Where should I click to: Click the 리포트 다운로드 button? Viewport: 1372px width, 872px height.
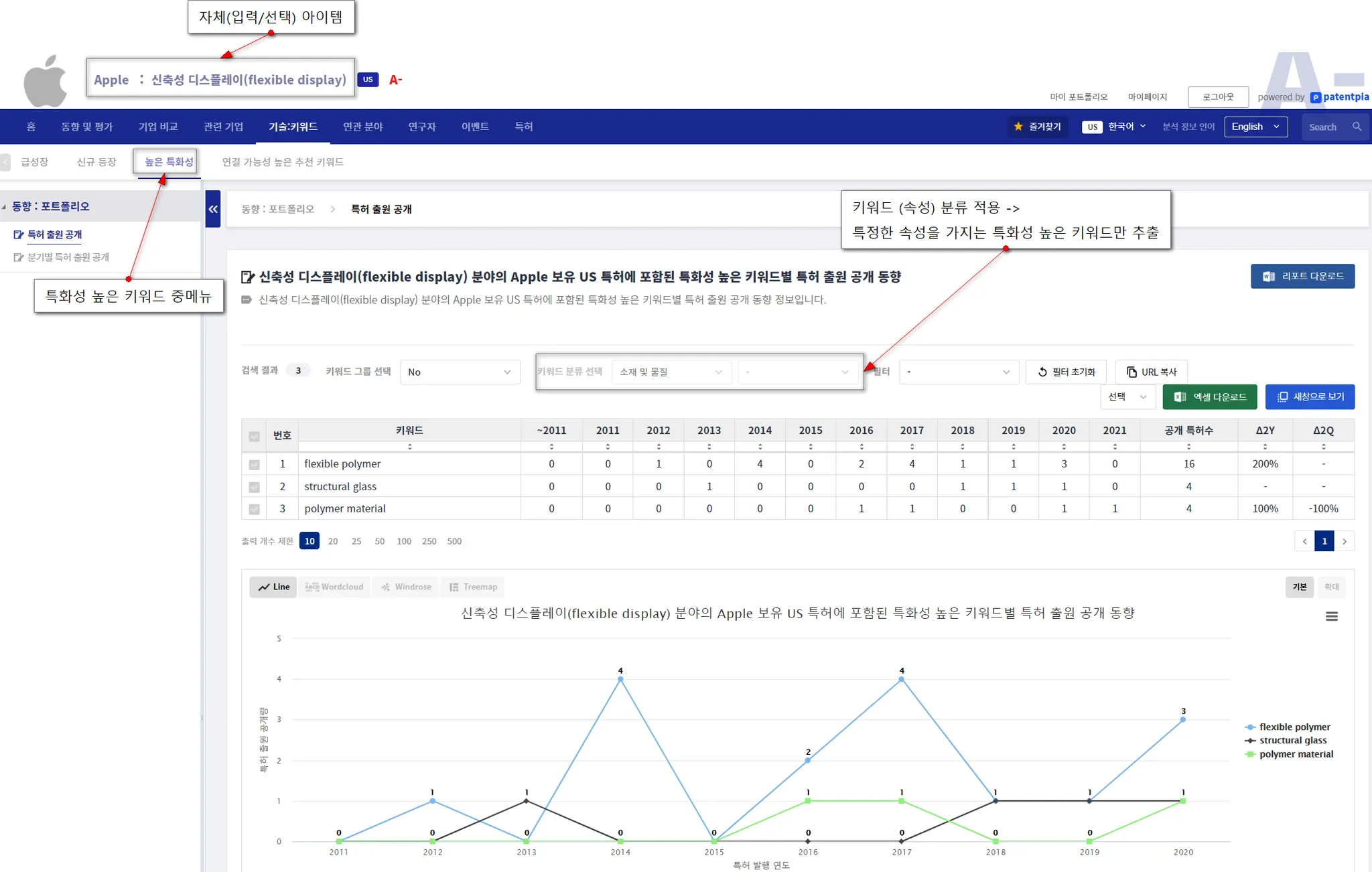click(x=1302, y=277)
